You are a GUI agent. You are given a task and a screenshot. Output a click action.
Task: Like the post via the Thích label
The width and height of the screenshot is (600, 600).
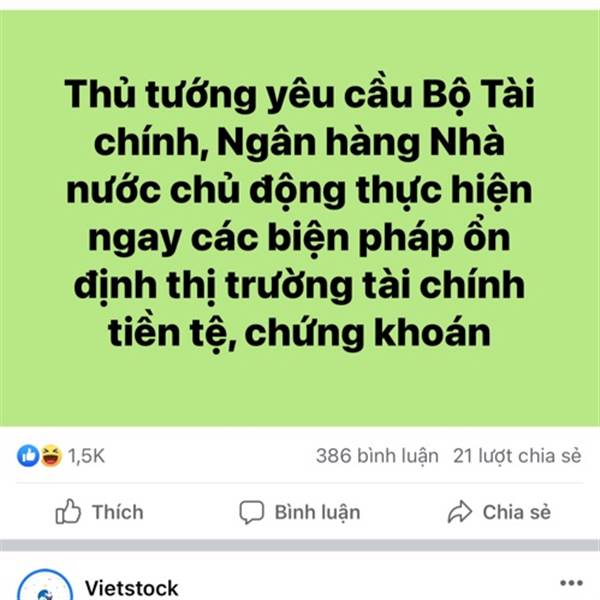point(117,512)
